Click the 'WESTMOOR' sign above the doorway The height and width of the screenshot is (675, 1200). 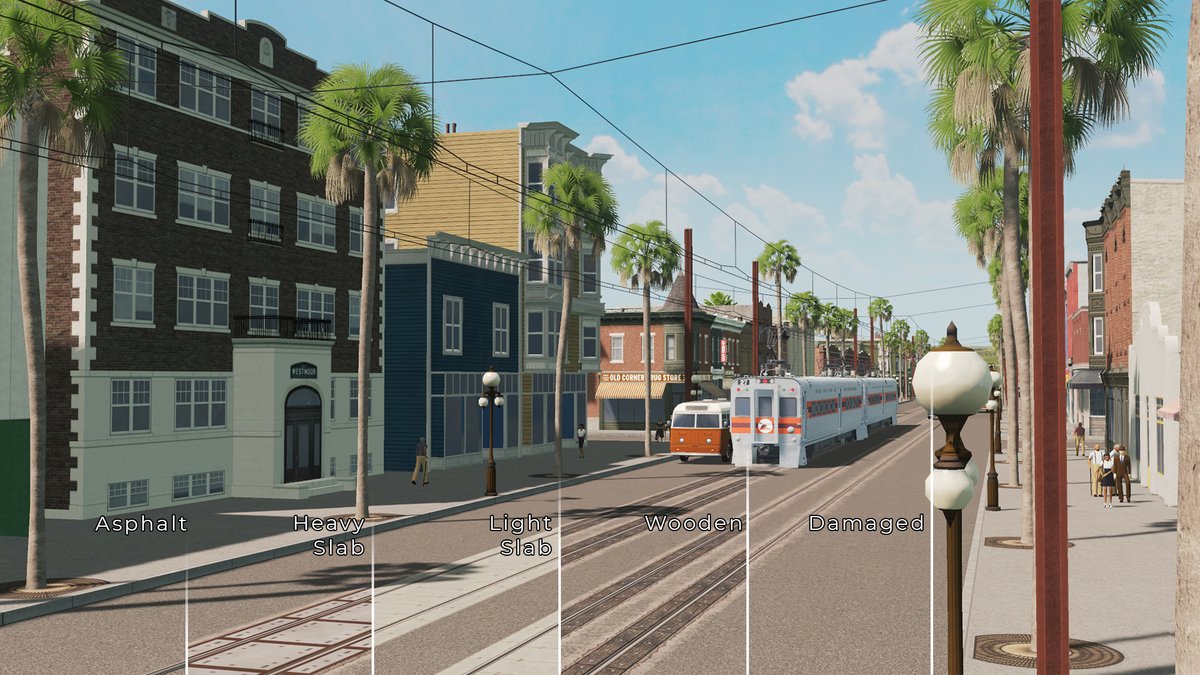point(303,371)
